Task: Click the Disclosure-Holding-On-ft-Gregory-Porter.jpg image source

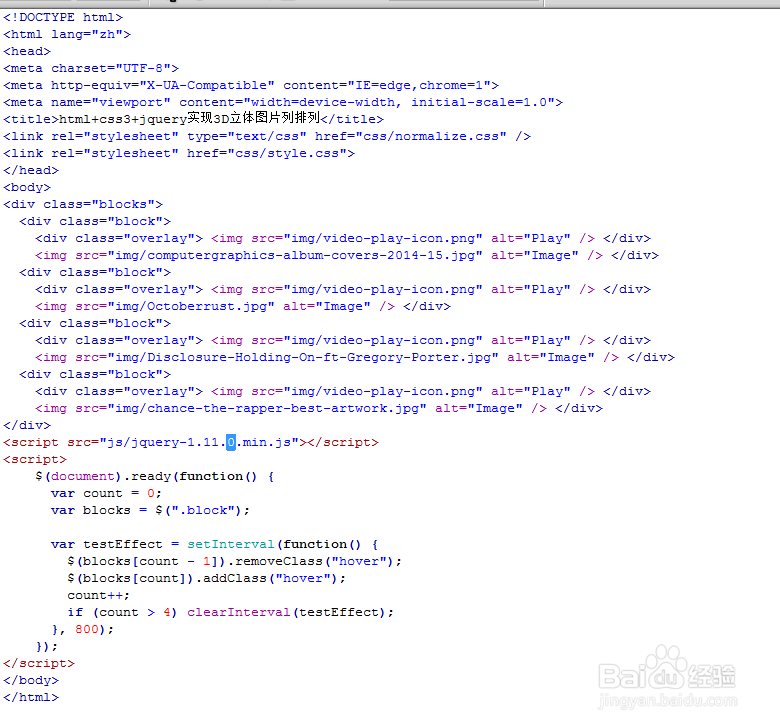Action: [x=303, y=357]
